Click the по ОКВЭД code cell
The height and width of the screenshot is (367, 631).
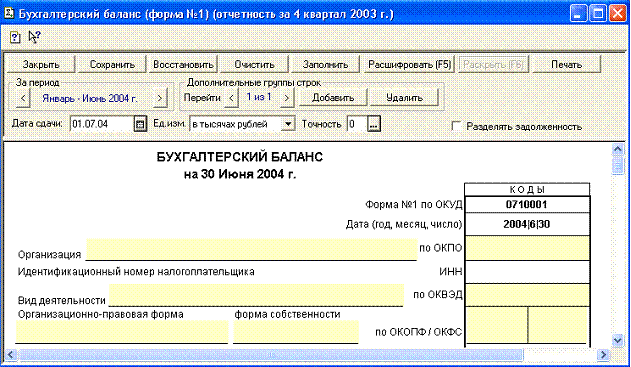click(527, 295)
